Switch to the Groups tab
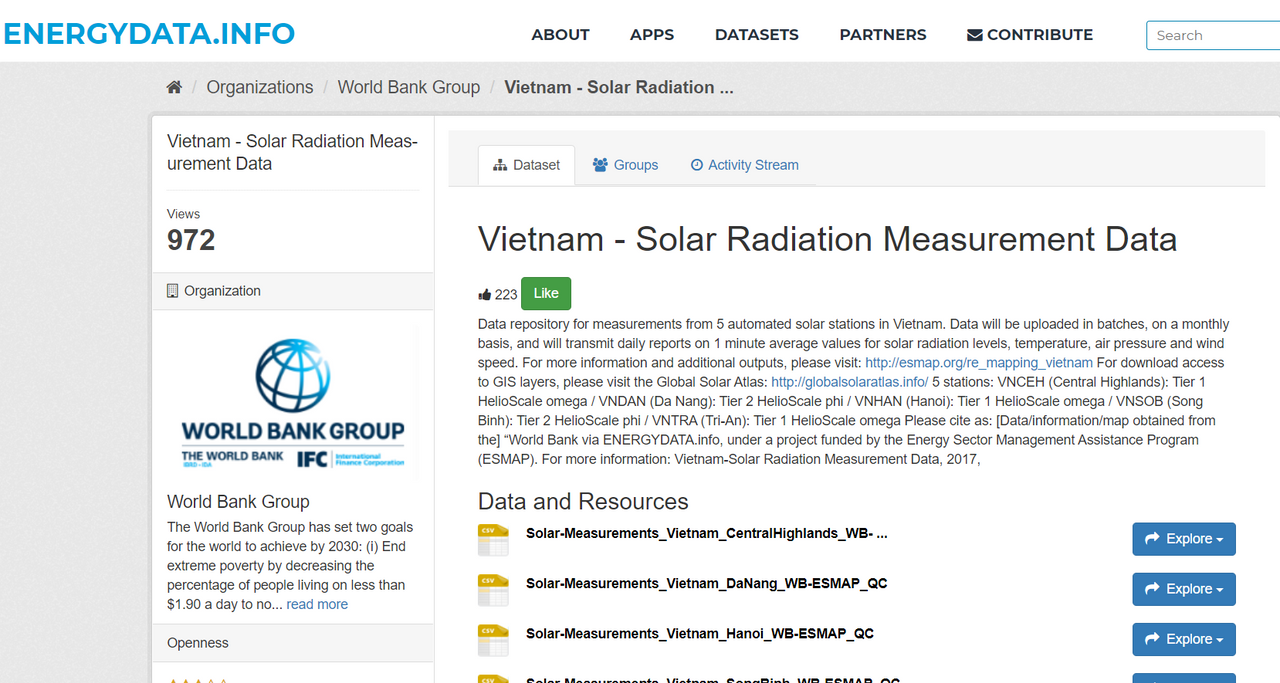The width and height of the screenshot is (1280, 683). (x=625, y=165)
